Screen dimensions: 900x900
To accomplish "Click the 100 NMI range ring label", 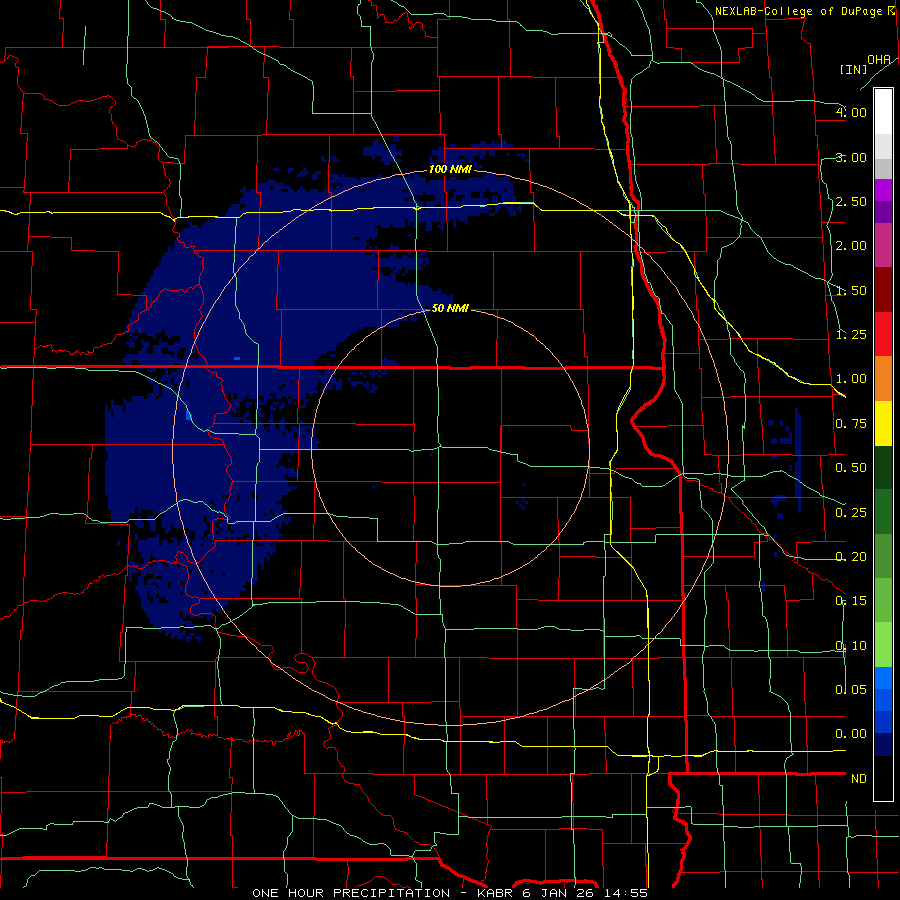I will pyautogui.click(x=450, y=169).
